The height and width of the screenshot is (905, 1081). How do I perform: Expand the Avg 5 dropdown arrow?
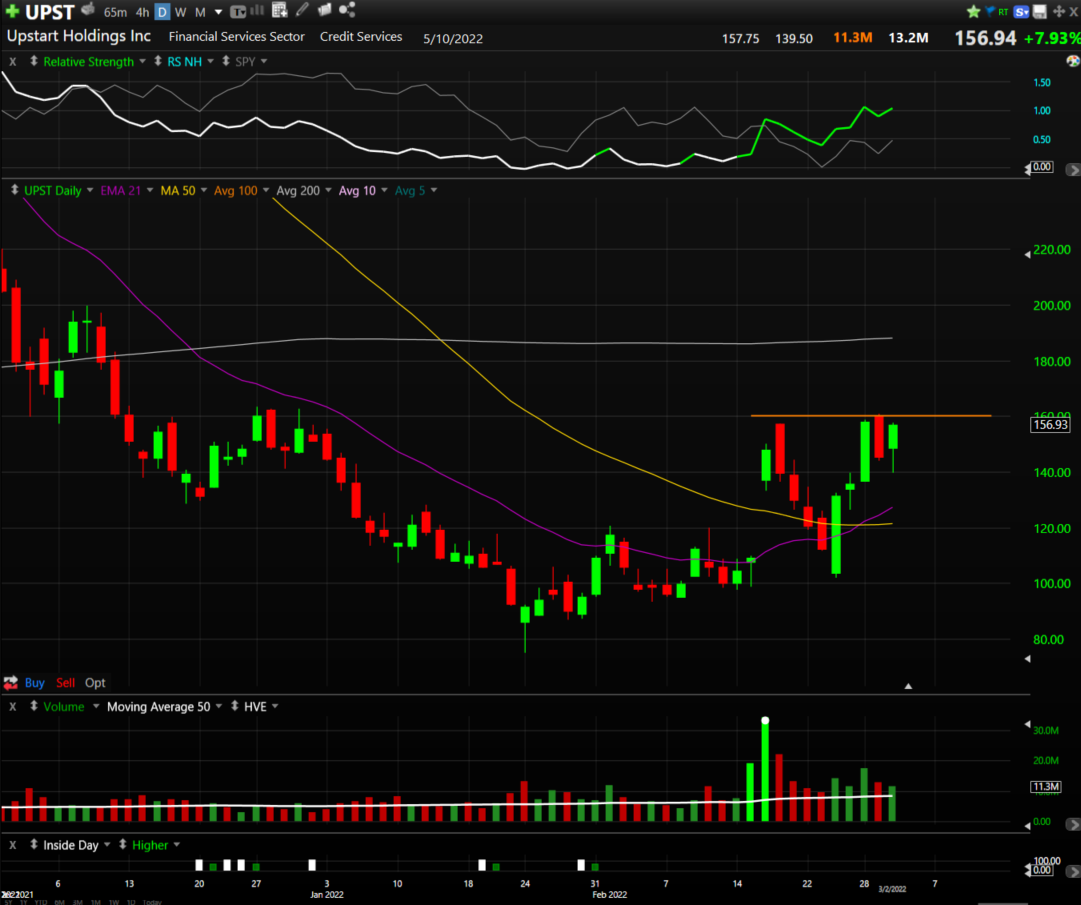[x=434, y=190]
